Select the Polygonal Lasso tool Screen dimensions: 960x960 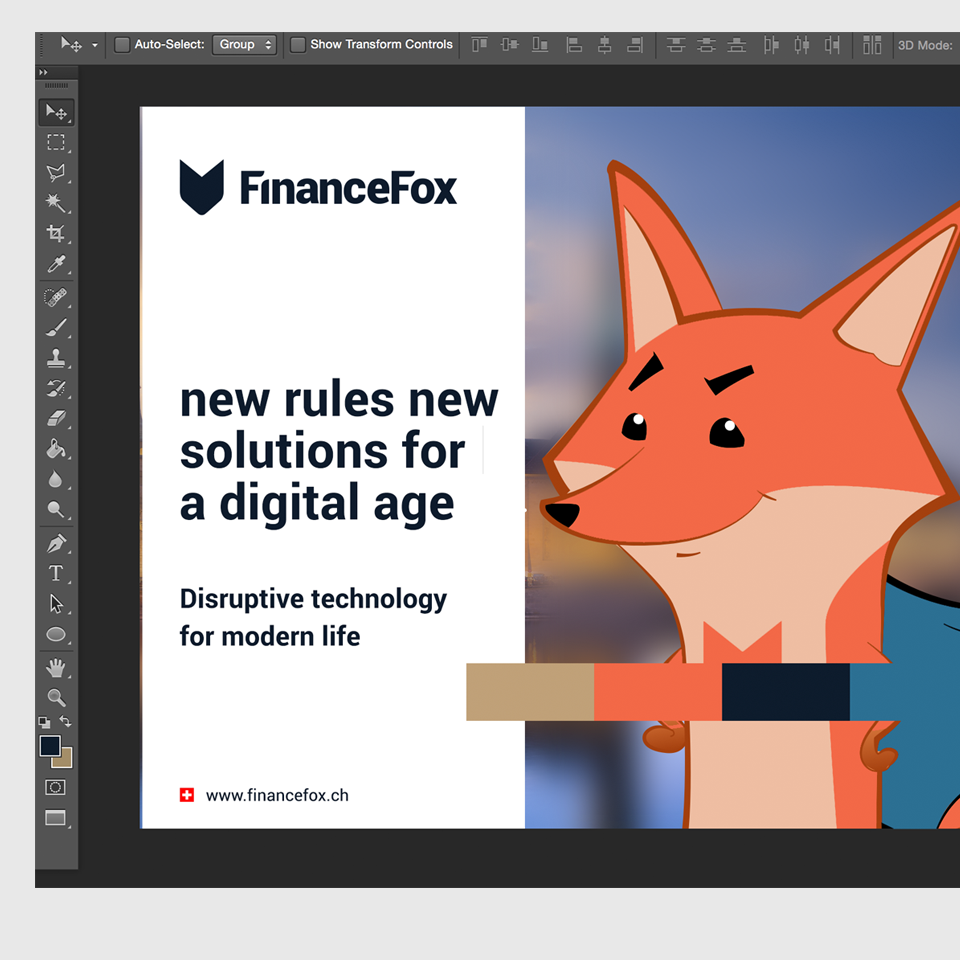click(56, 173)
